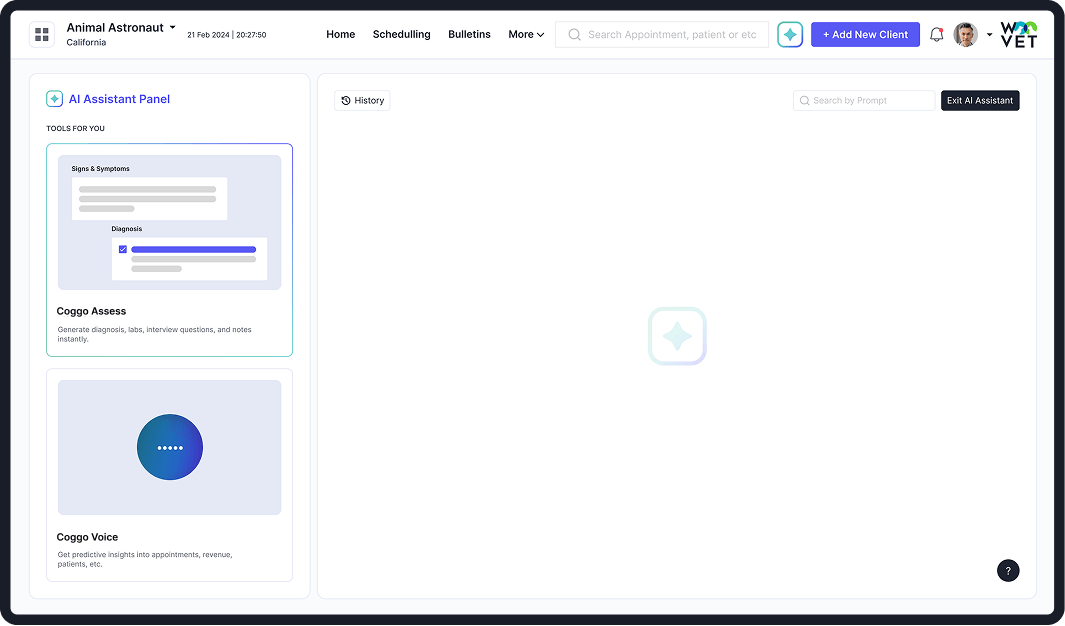Click the sparkle icon next to AI Assistant Panel
Viewport: 1065px width, 626px height.
point(54,99)
